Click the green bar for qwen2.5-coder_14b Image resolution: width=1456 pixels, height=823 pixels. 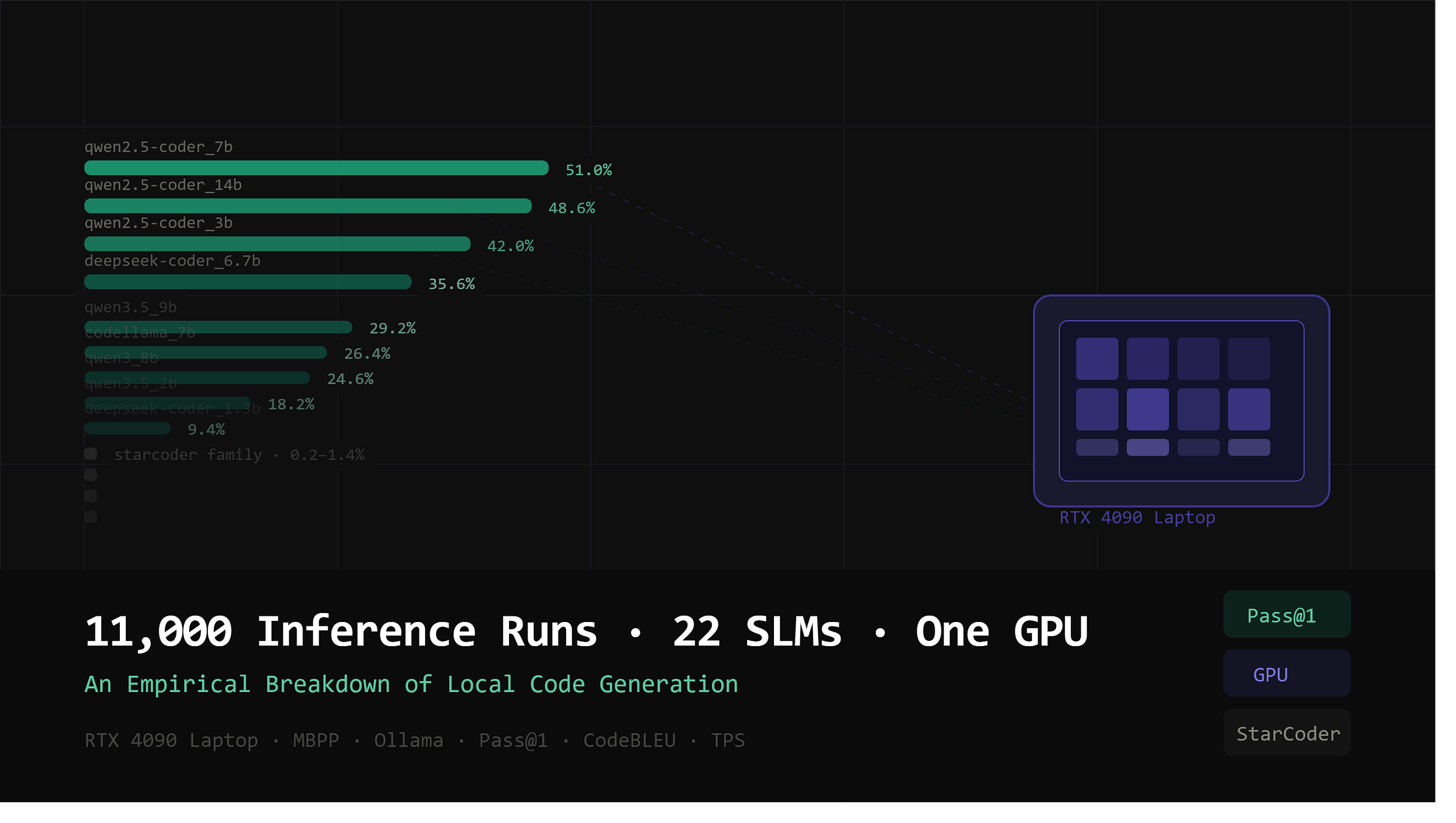pyautogui.click(x=308, y=206)
